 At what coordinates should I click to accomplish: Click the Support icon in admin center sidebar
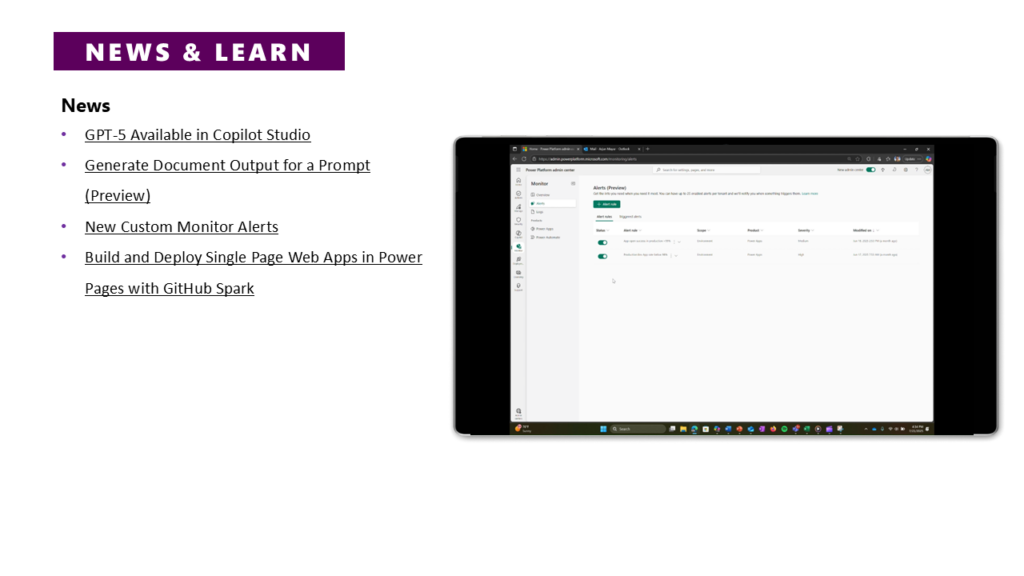click(x=519, y=287)
